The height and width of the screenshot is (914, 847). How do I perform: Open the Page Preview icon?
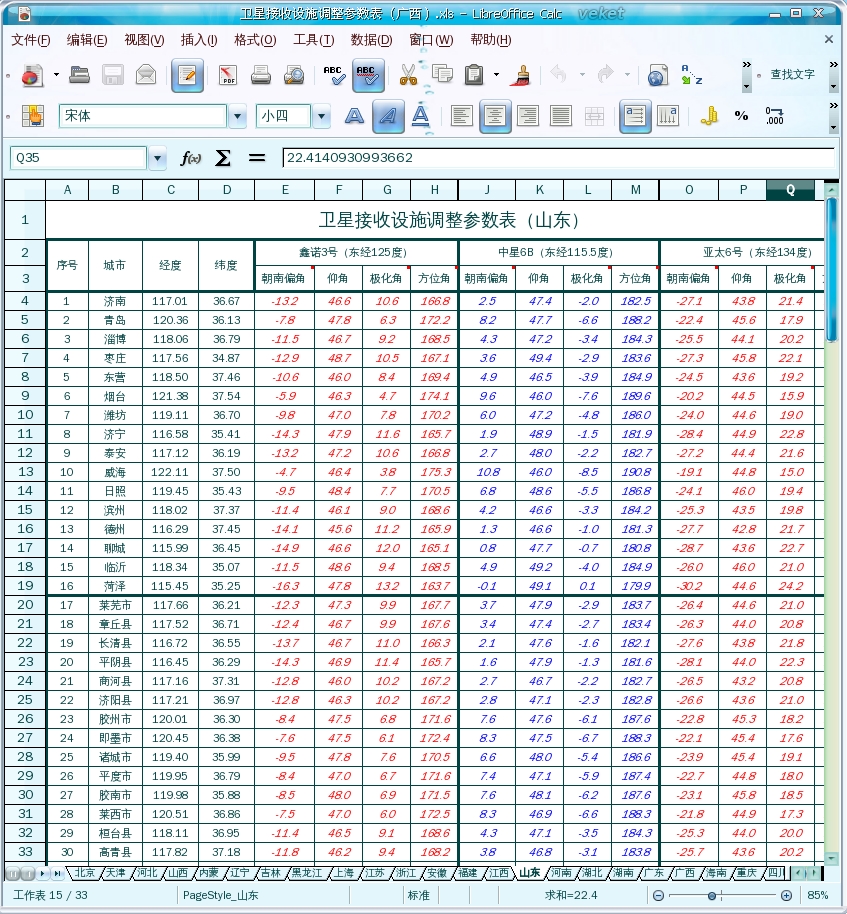point(294,75)
